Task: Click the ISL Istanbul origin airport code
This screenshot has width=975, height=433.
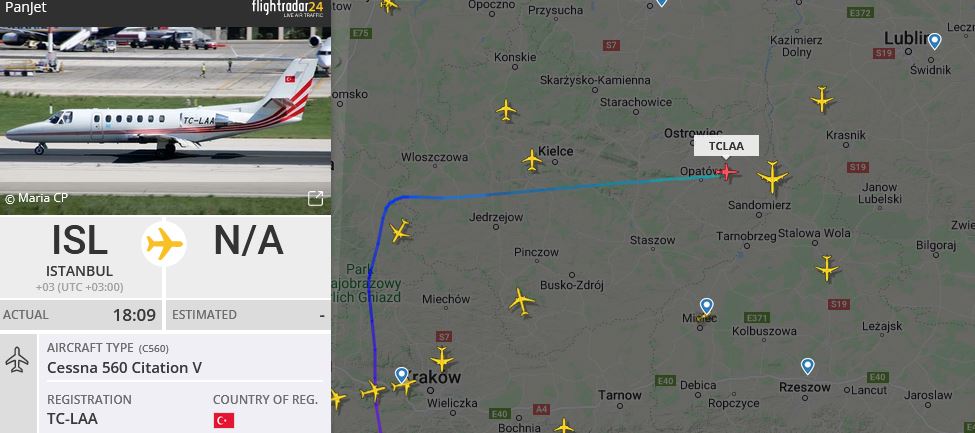Action: [80, 240]
